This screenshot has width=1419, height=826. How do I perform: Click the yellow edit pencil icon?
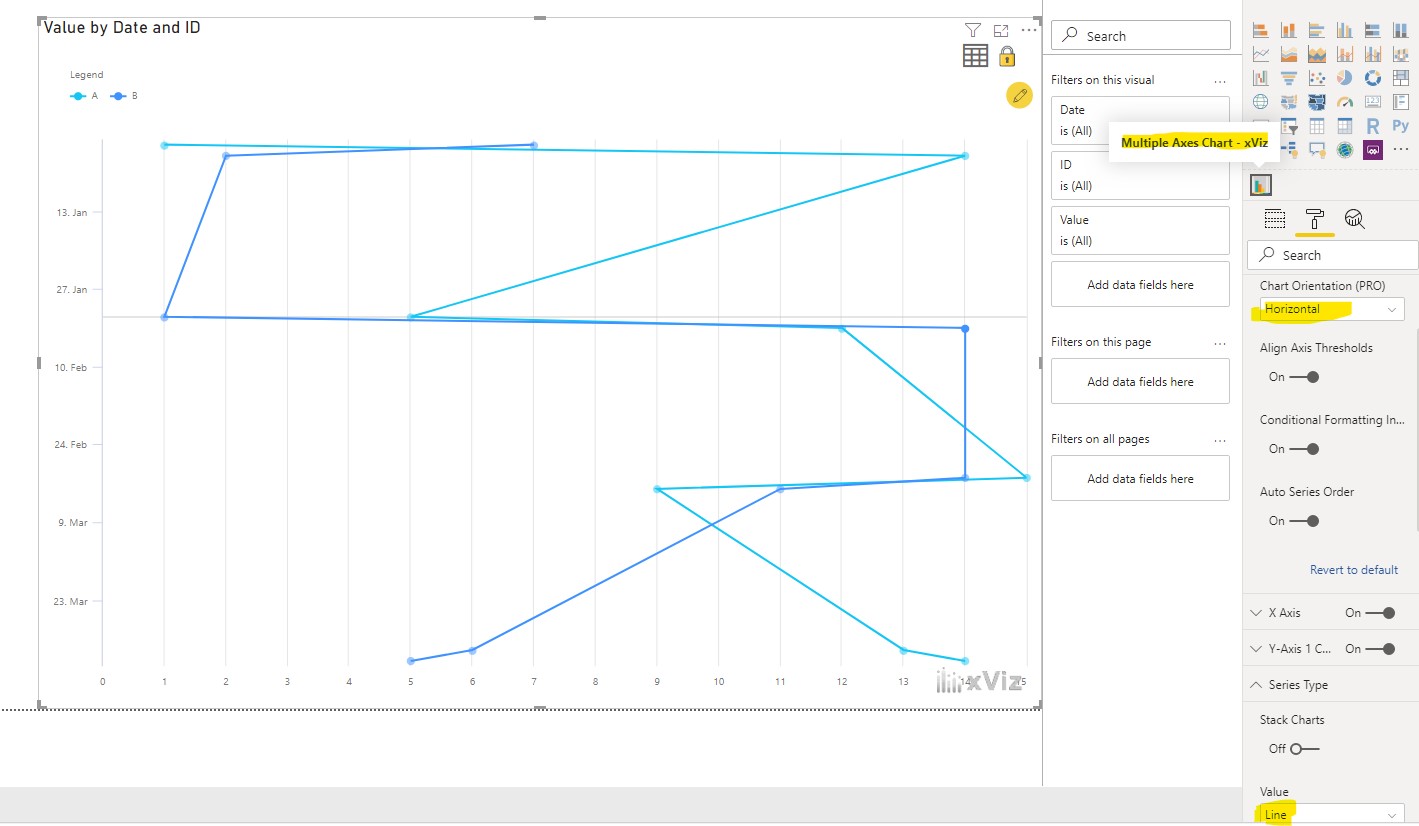click(x=1019, y=96)
